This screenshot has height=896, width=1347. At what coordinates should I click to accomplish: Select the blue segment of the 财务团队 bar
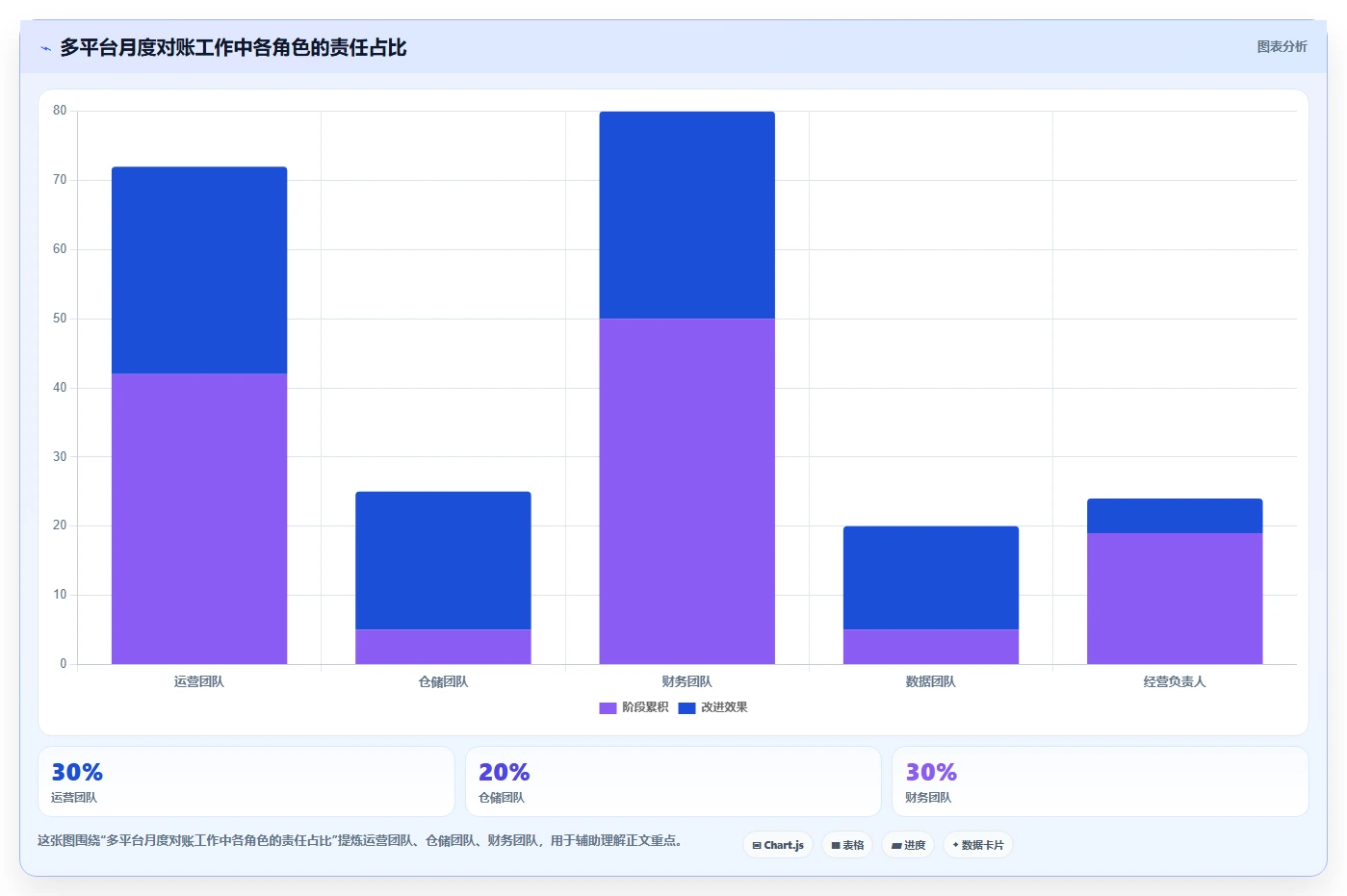pyautogui.click(x=686, y=215)
